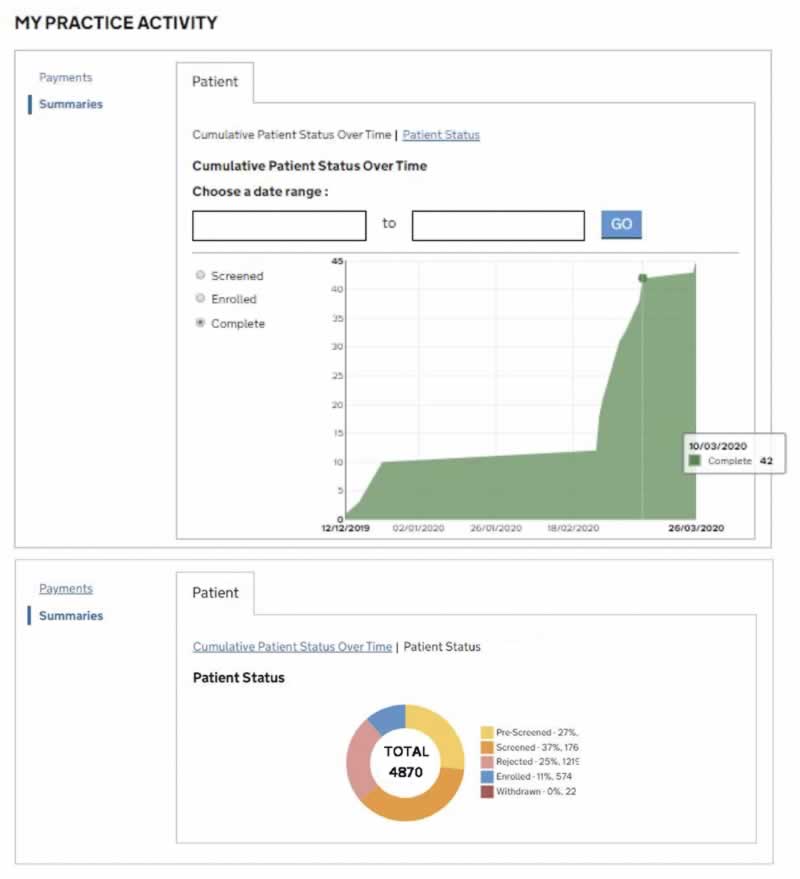
Task: Open the Patient Status link above the area chart
Action: (x=441, y=135)
